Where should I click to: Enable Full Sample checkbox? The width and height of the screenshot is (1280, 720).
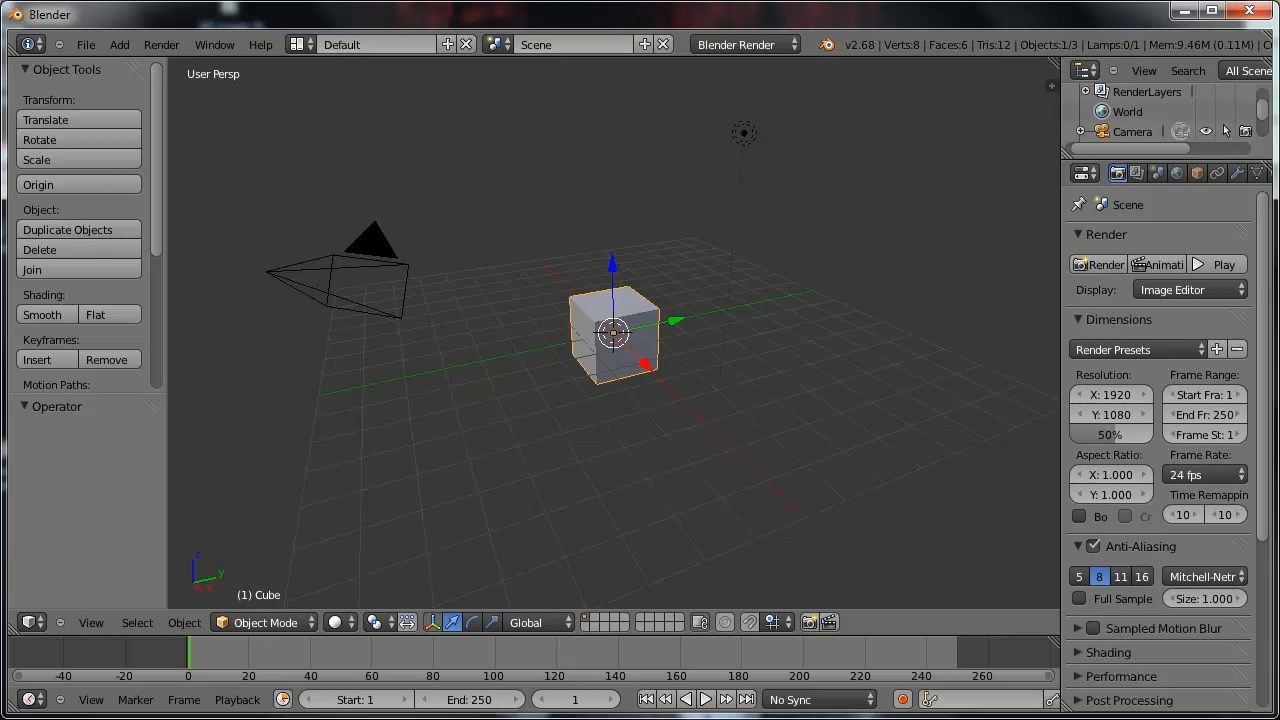pyautogui.click(x=1079, y=598)
